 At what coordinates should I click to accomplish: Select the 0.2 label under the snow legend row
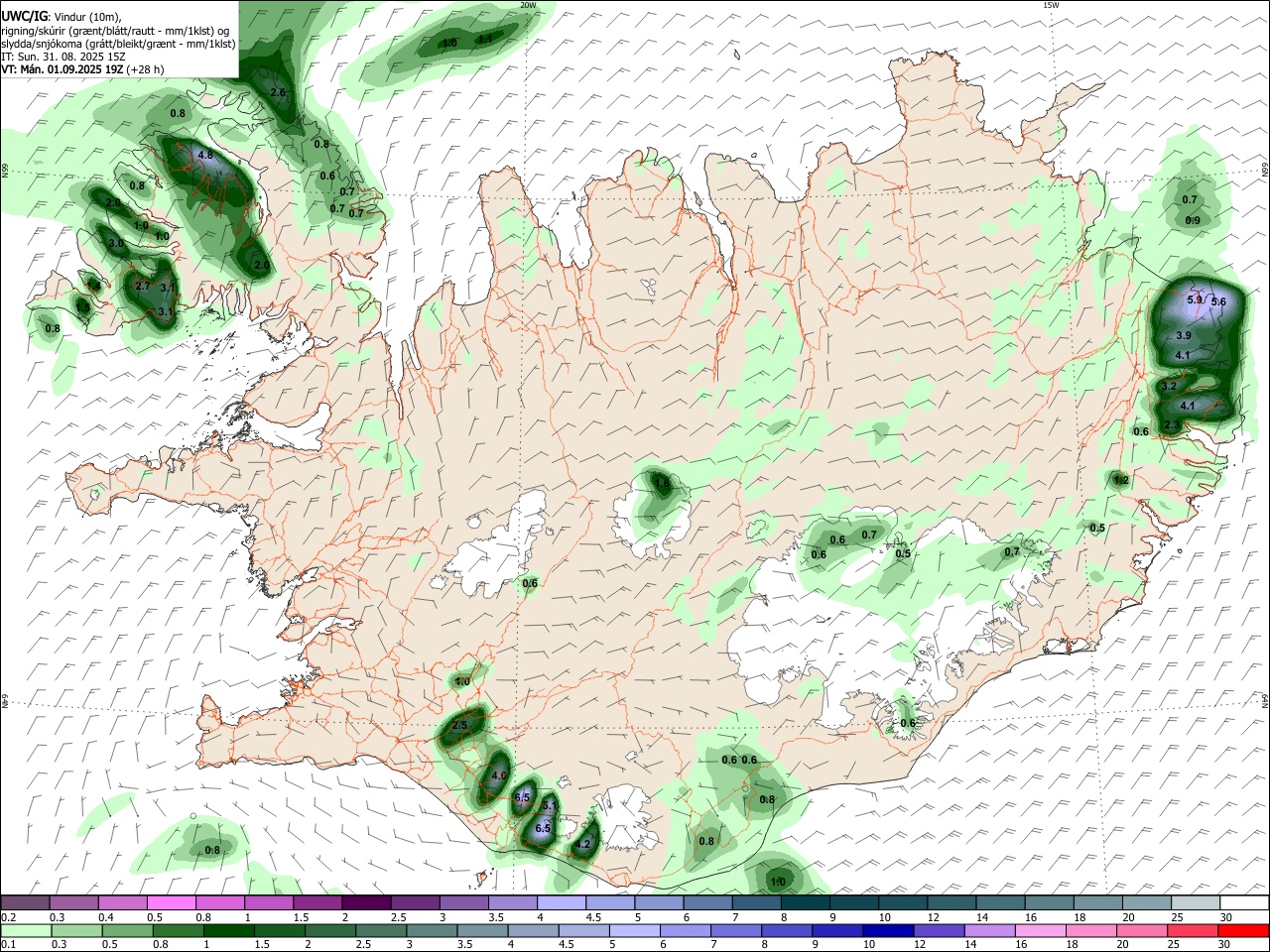coord(8,917)
